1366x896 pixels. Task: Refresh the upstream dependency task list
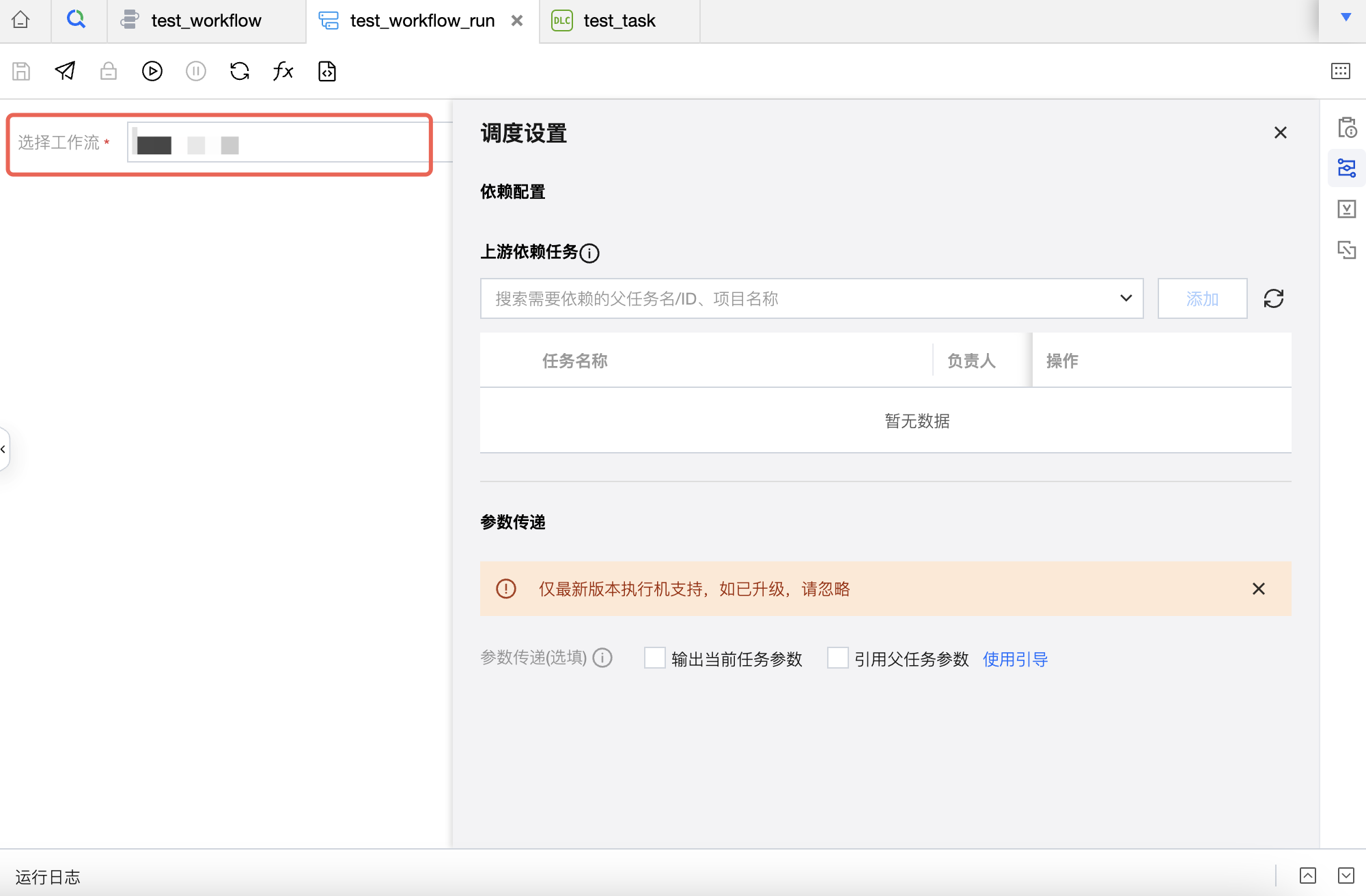pos(1273,298)
